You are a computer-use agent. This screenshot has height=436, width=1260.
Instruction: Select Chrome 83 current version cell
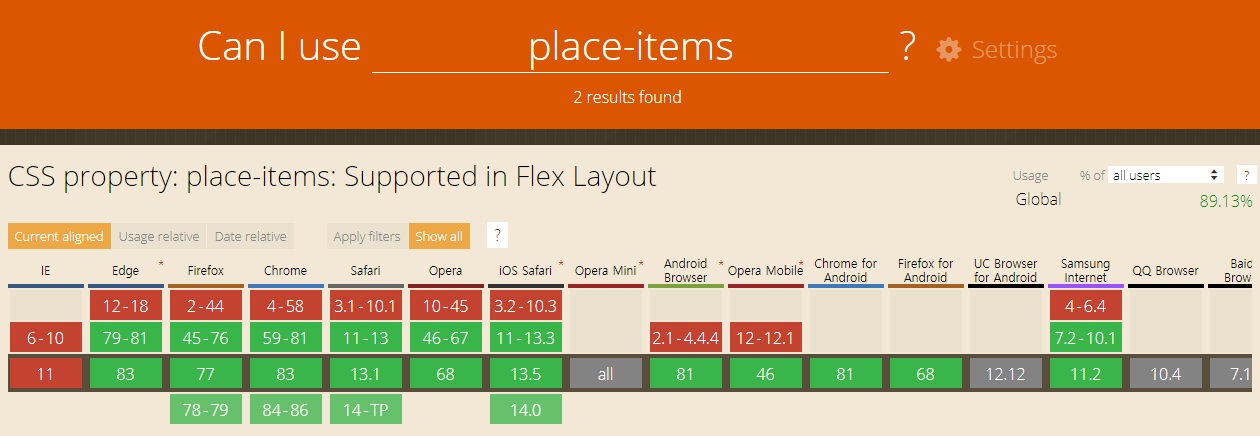285,374
